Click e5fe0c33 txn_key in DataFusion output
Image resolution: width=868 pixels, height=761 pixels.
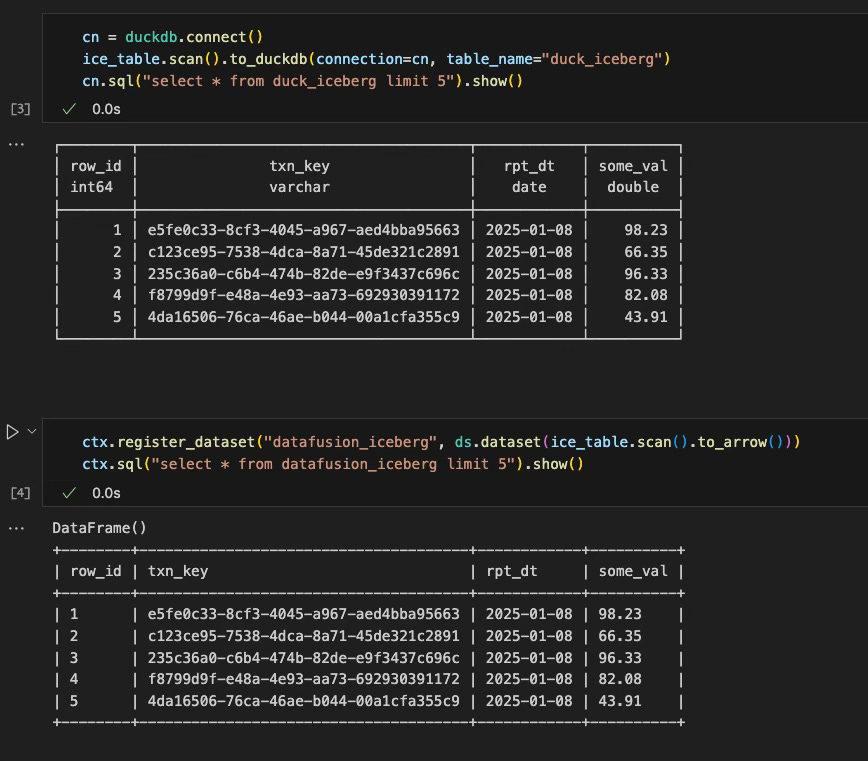pyautogui.click(x=303, y=614)
